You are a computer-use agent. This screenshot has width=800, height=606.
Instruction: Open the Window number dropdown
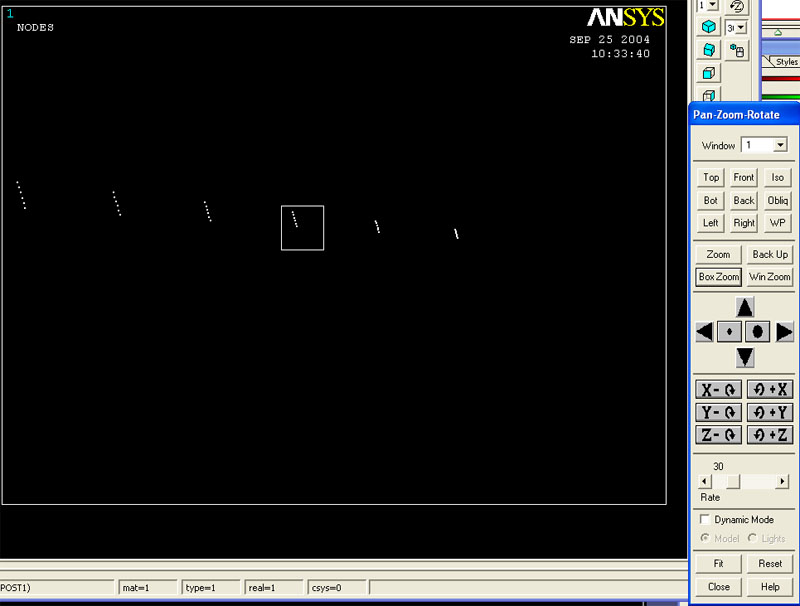tap(780, 145)
